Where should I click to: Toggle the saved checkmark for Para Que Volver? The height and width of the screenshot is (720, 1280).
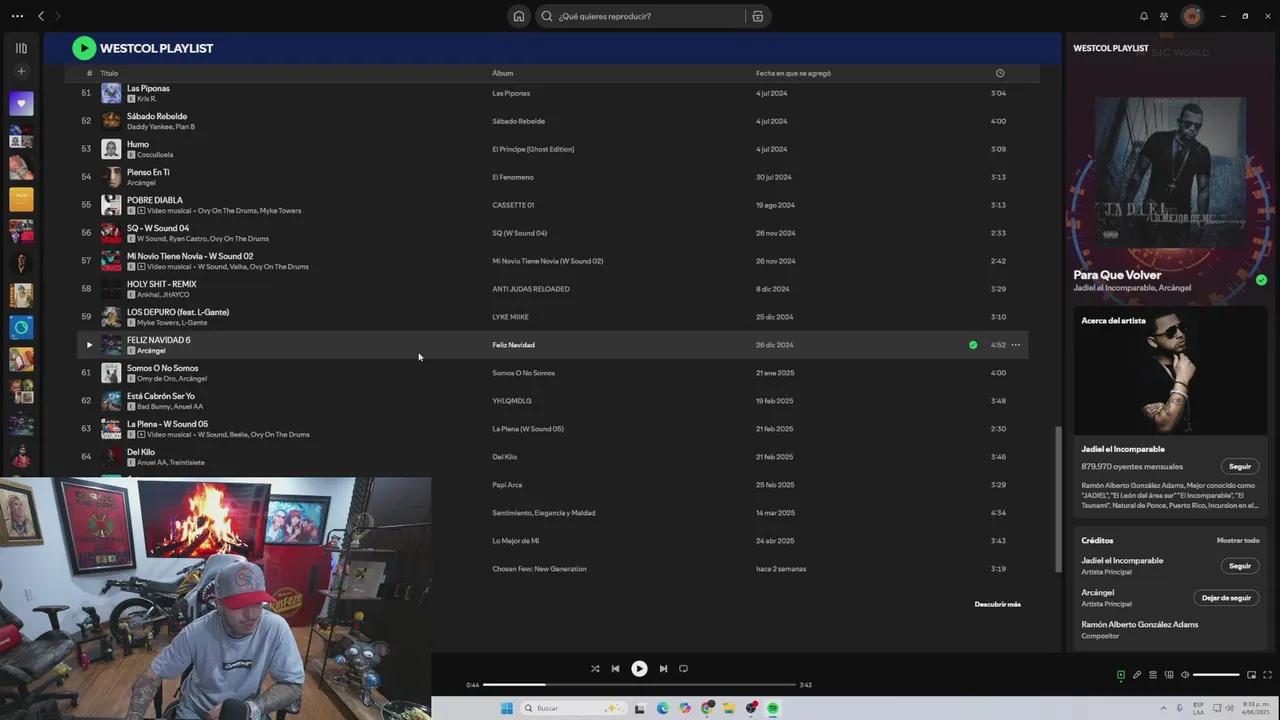1261,280
